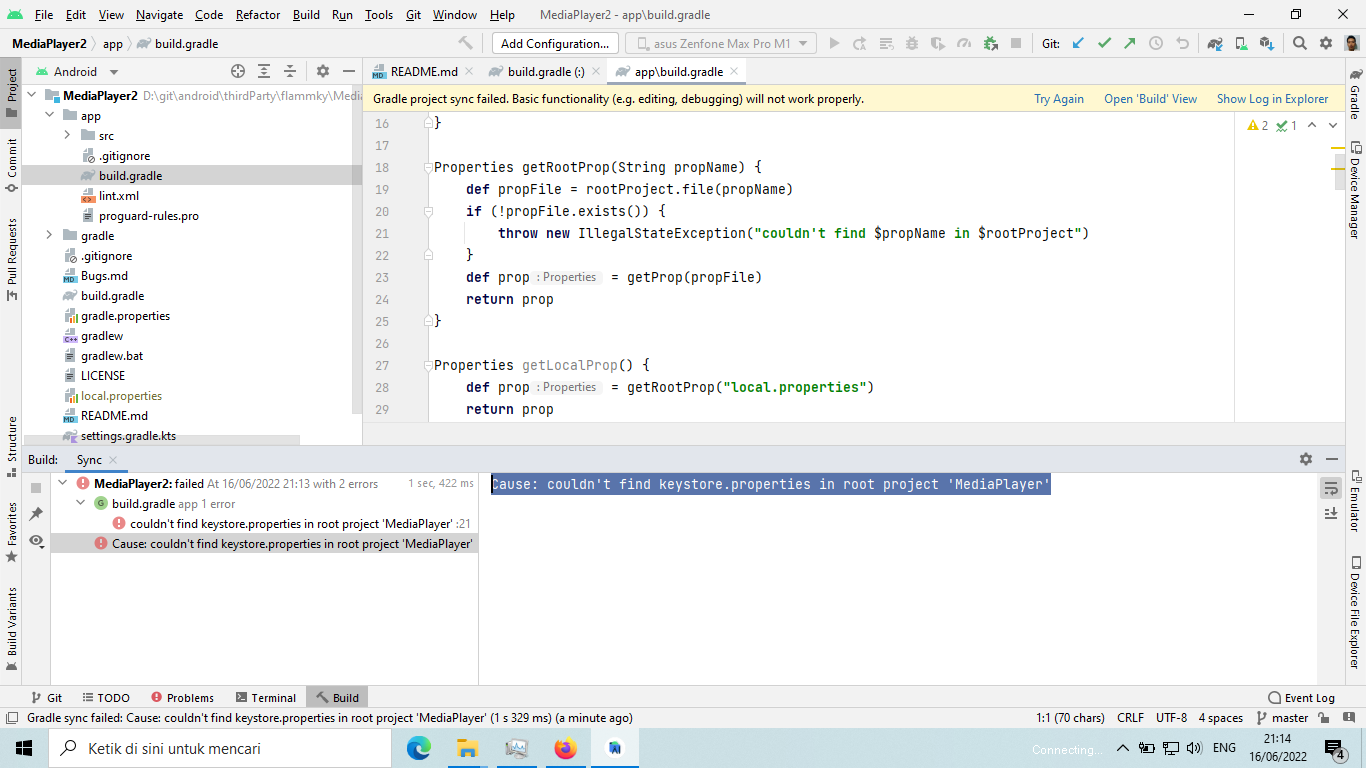Open the Build menu
Image resolution: width=1366 pixels, height=768 pixels.
tap(306, 15)
